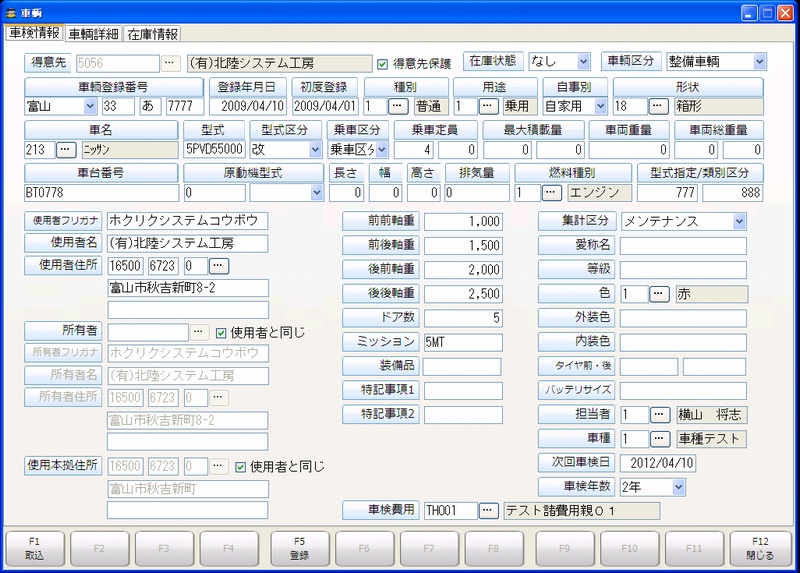Toggle 使用者と同じ for 使用本拠住所

[x=240, y=466]
